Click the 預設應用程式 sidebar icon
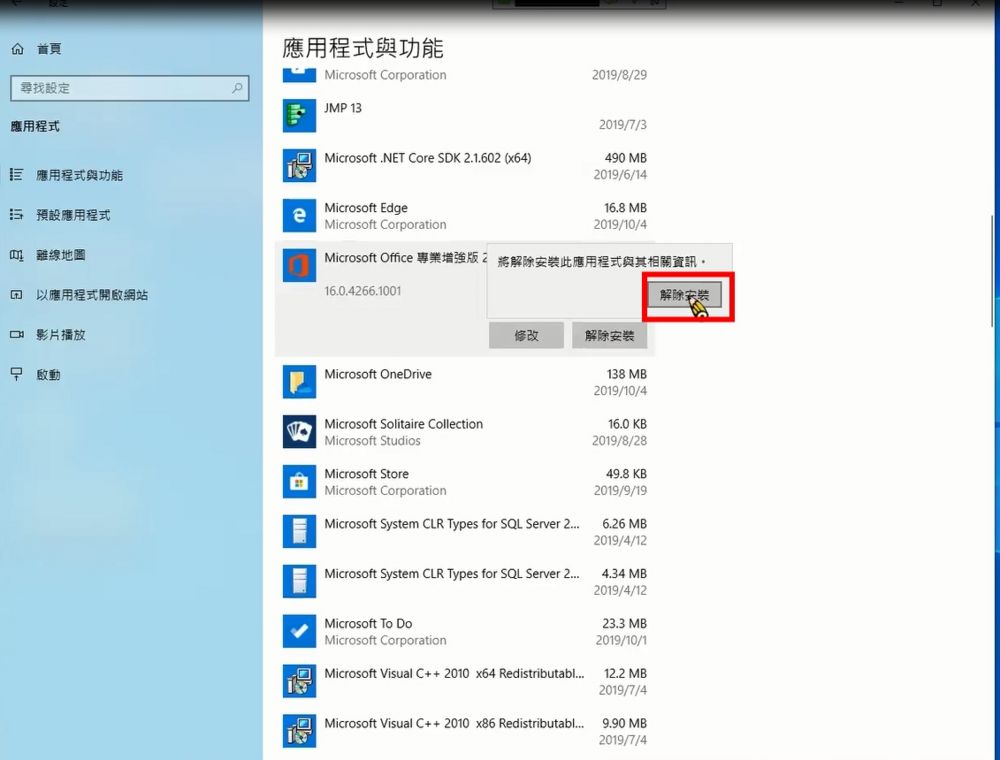This screenshot has width=1000, height=760. pyautogui.click(x=17, y=215)
